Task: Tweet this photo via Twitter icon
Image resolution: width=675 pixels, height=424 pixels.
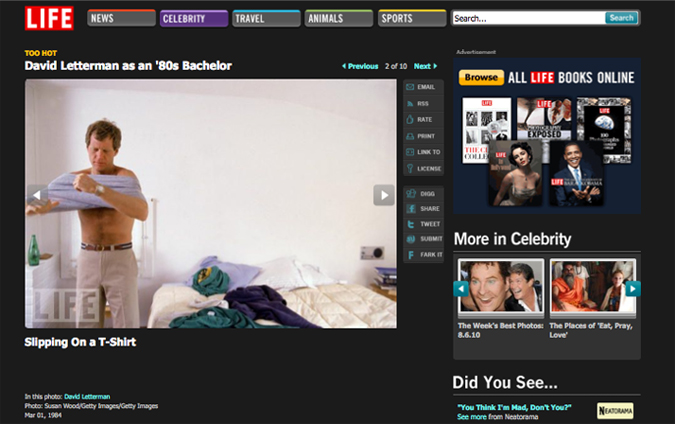Action: 410,224
